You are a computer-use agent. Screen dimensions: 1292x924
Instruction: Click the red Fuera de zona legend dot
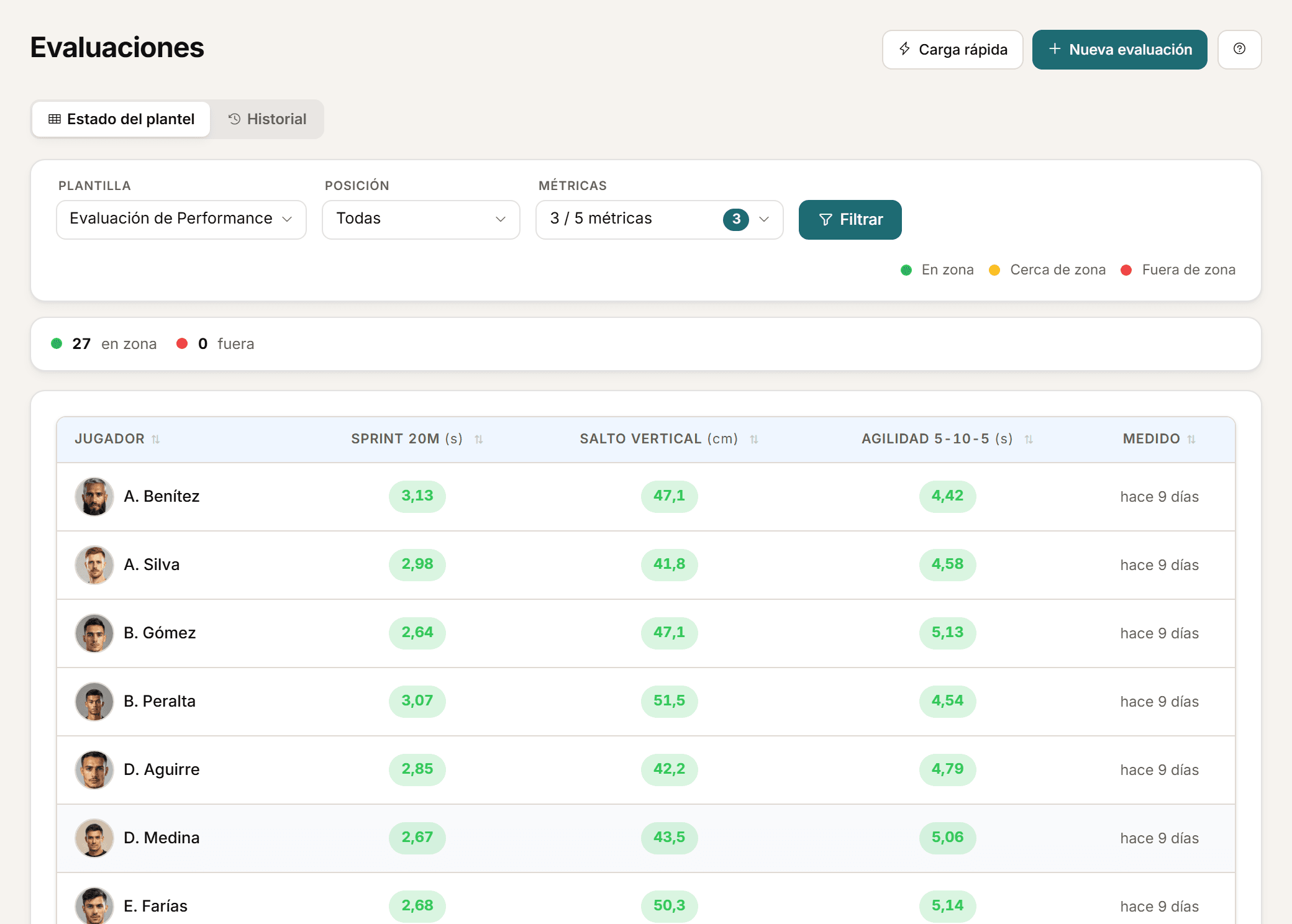(1126, 270)
